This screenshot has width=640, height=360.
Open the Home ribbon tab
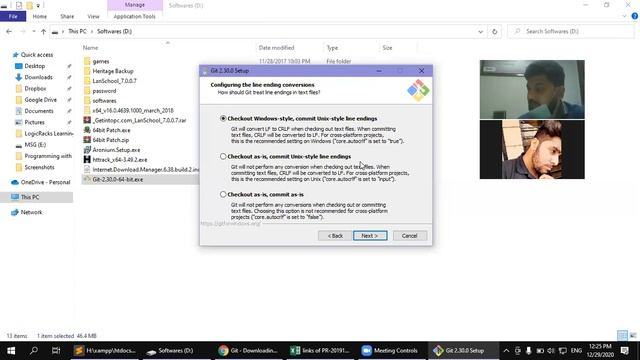coord(40,16)
